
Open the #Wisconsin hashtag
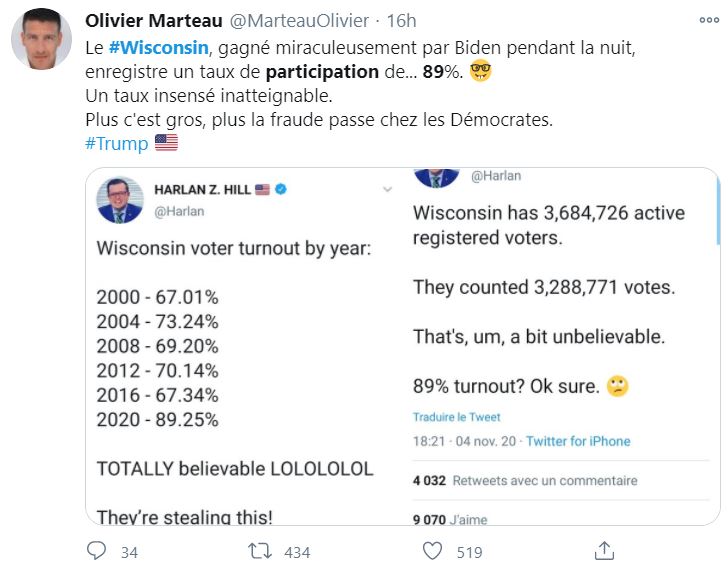click(158, 47)
